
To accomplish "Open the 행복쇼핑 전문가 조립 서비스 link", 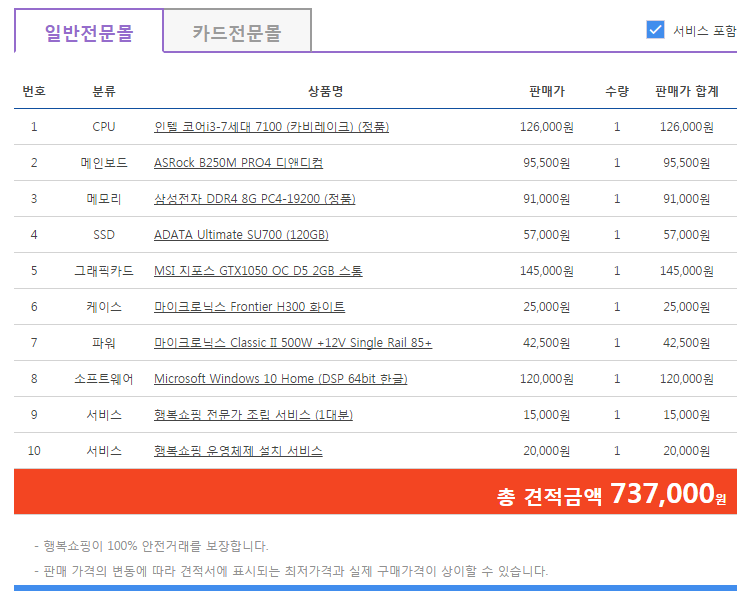I will 253,415.
